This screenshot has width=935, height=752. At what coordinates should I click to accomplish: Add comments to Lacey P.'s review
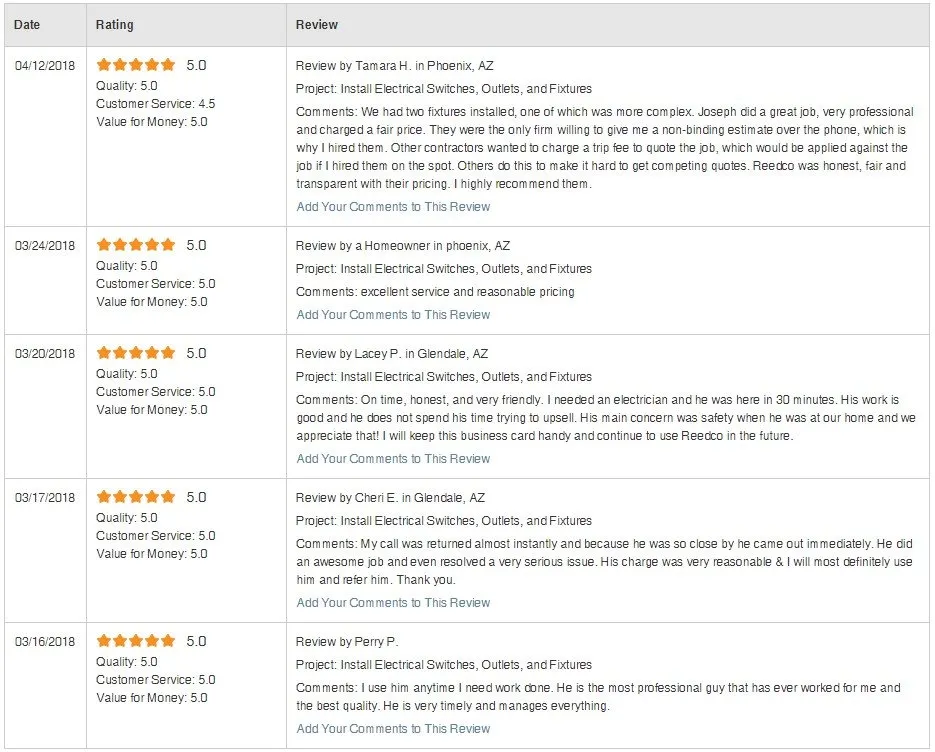(393, 459)
